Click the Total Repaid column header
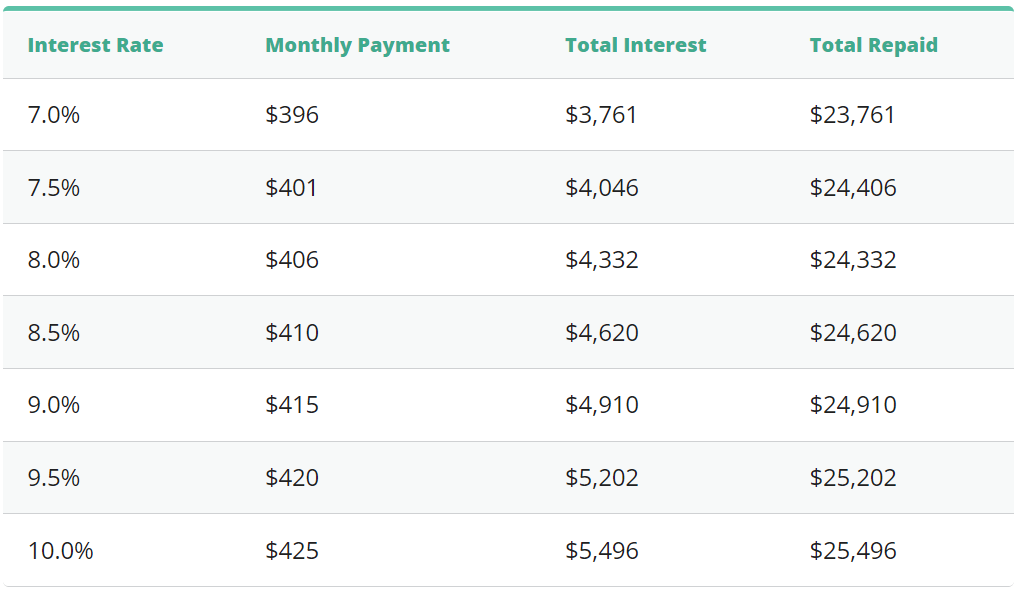The width and height of the screenshot is (1018, 592). pos(873,45)
